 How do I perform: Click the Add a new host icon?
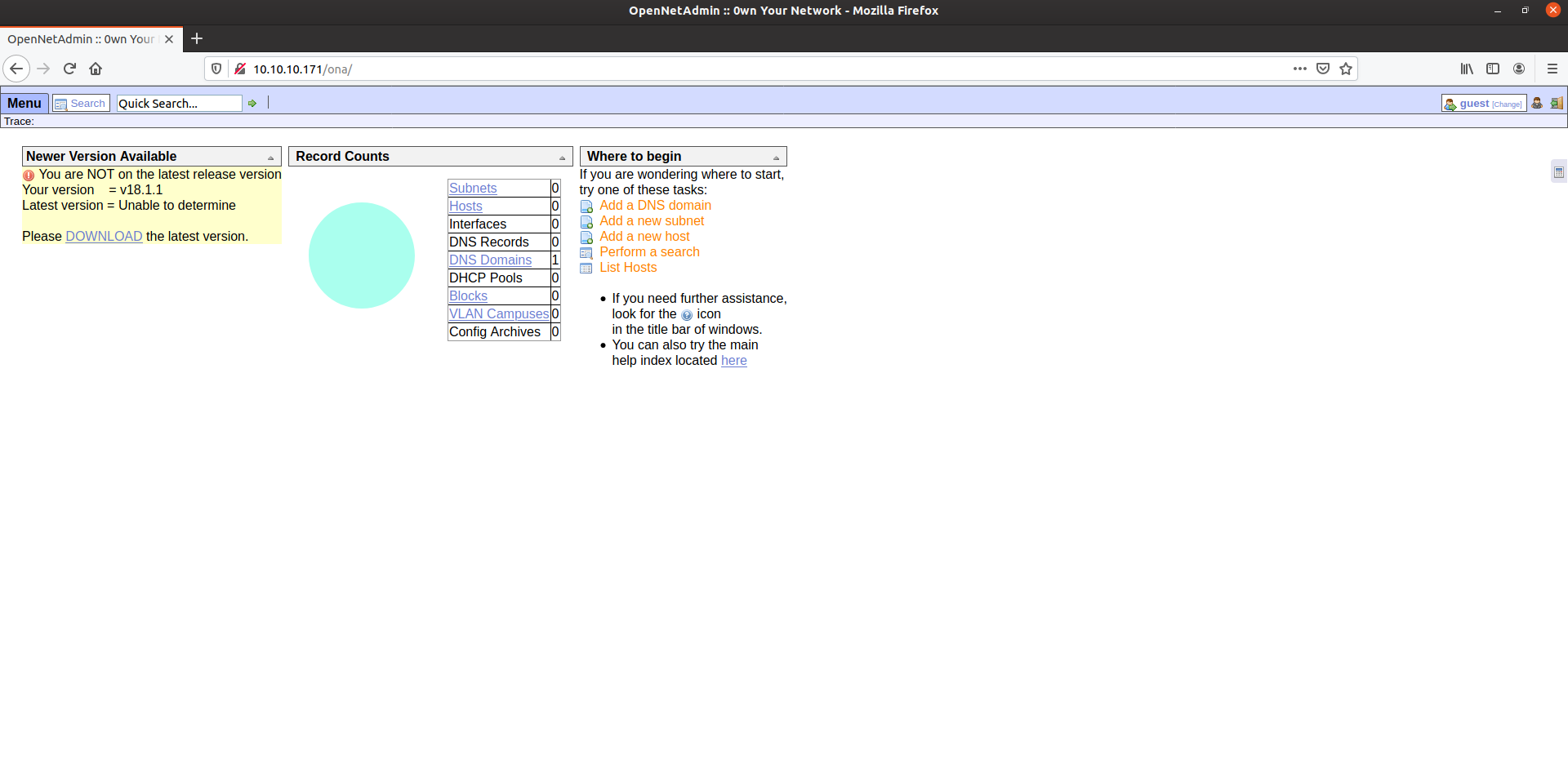[586, 238]
